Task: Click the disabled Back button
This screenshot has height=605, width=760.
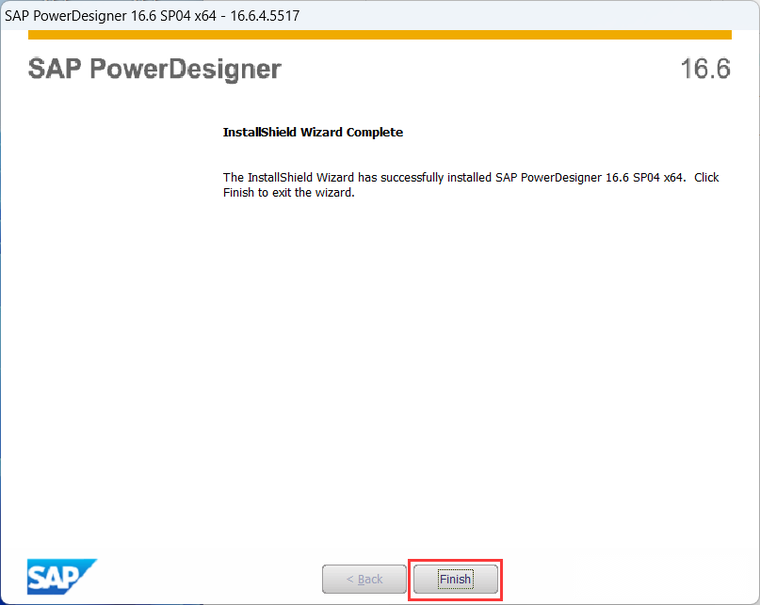Action: pyautogui.click(x=364, y=579)
